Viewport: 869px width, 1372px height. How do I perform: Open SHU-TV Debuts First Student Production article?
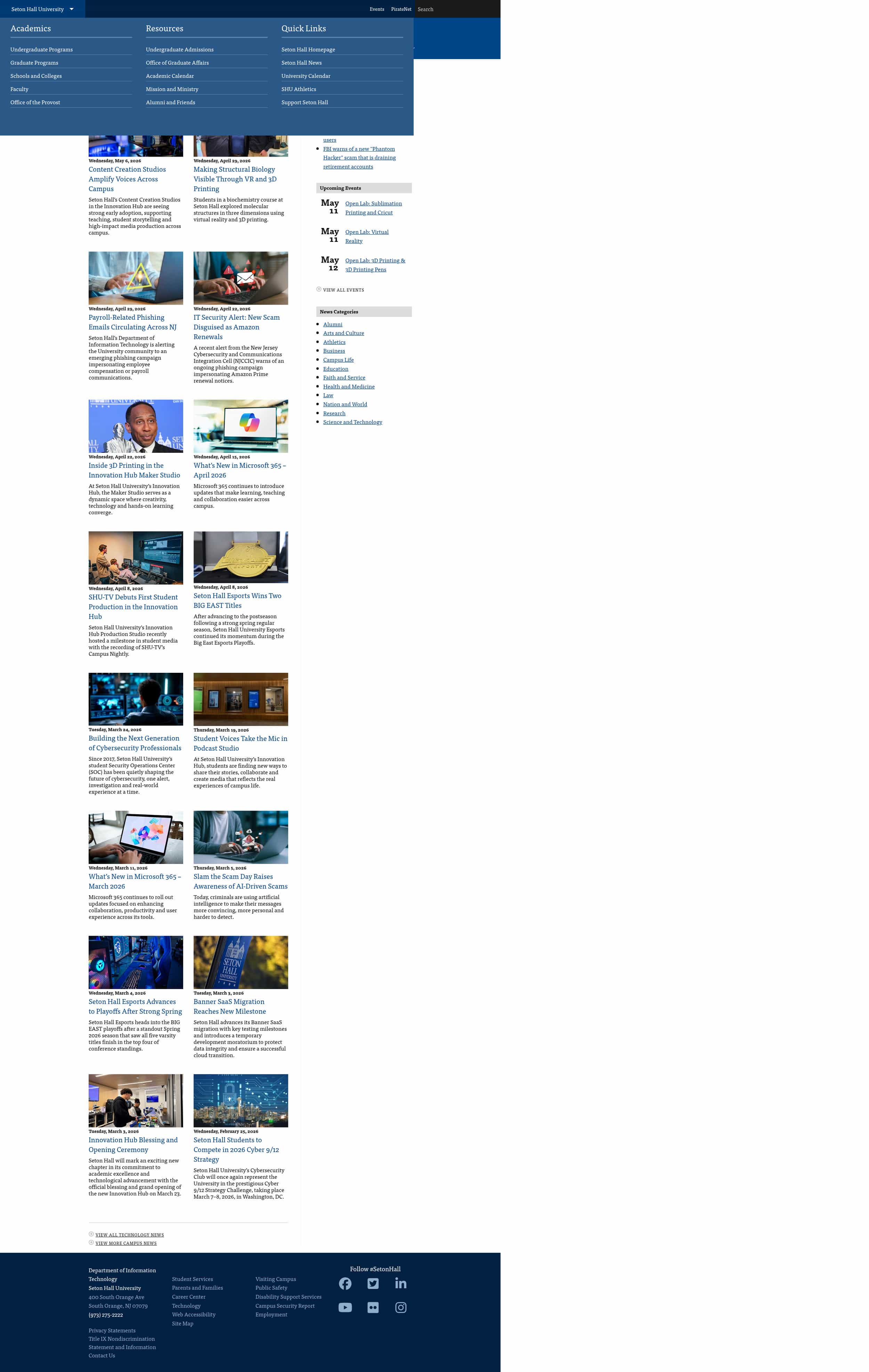133,607
